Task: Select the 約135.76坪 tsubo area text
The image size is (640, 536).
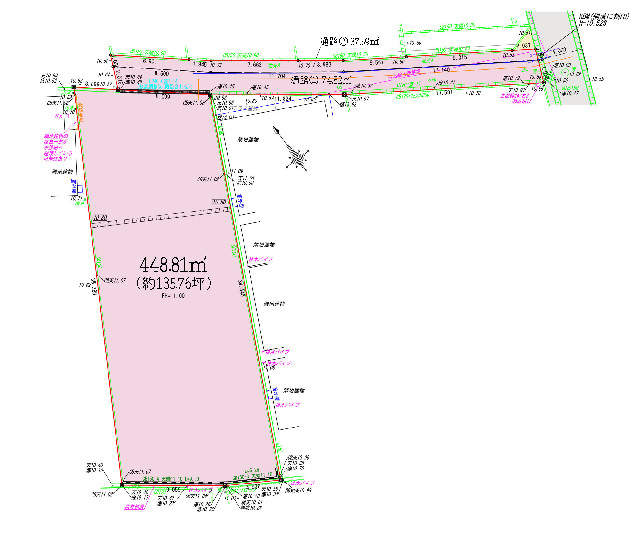Action: [x=174, y=283]
